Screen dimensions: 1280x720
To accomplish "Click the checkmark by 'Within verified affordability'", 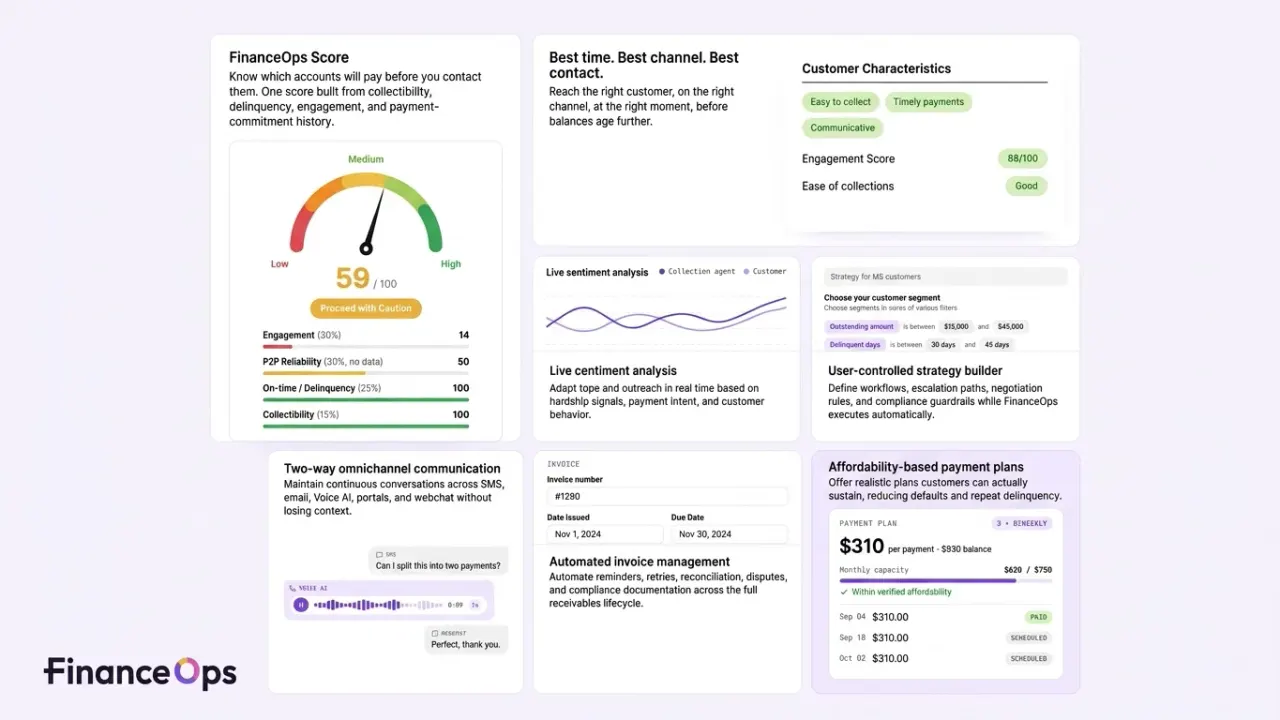I will 844,592.
